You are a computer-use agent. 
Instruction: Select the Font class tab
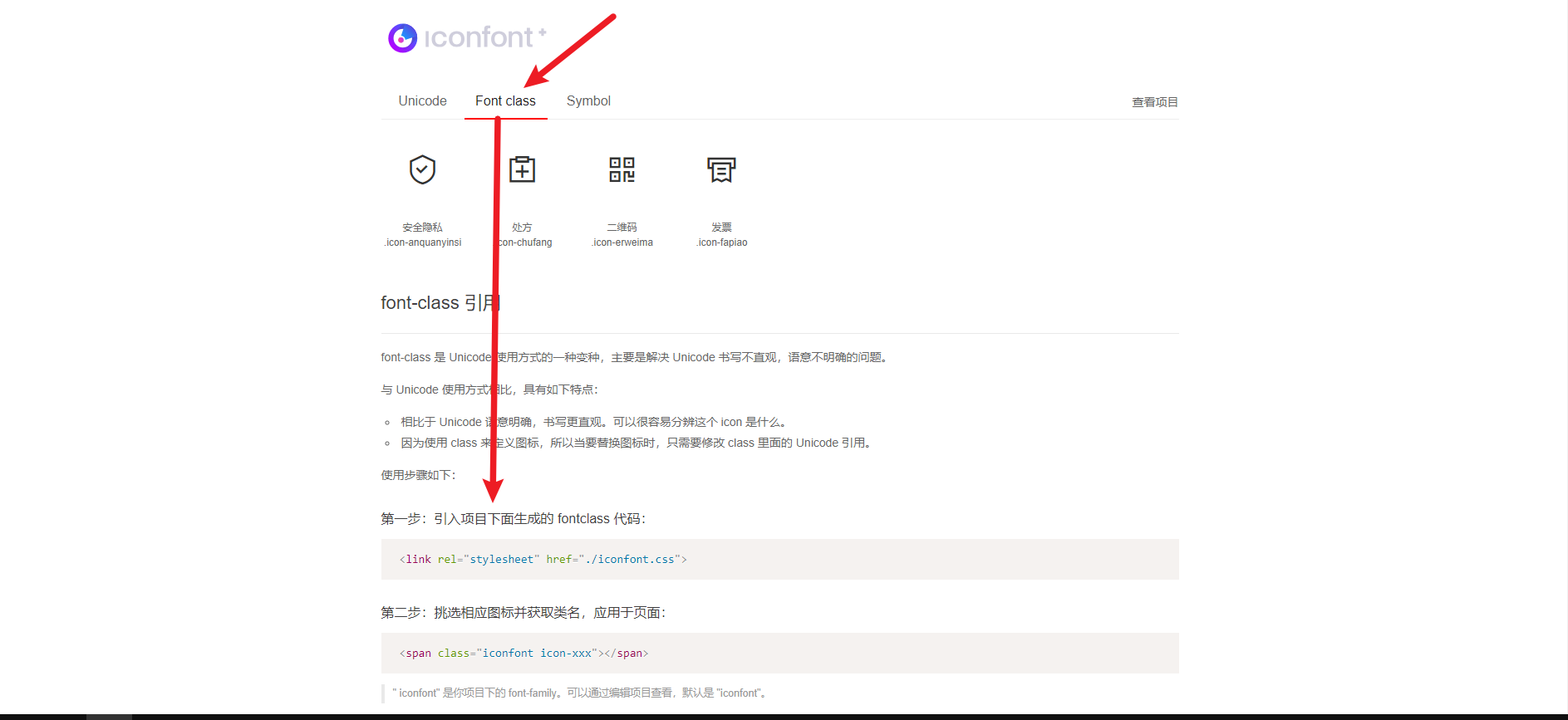tap(505, 100)
